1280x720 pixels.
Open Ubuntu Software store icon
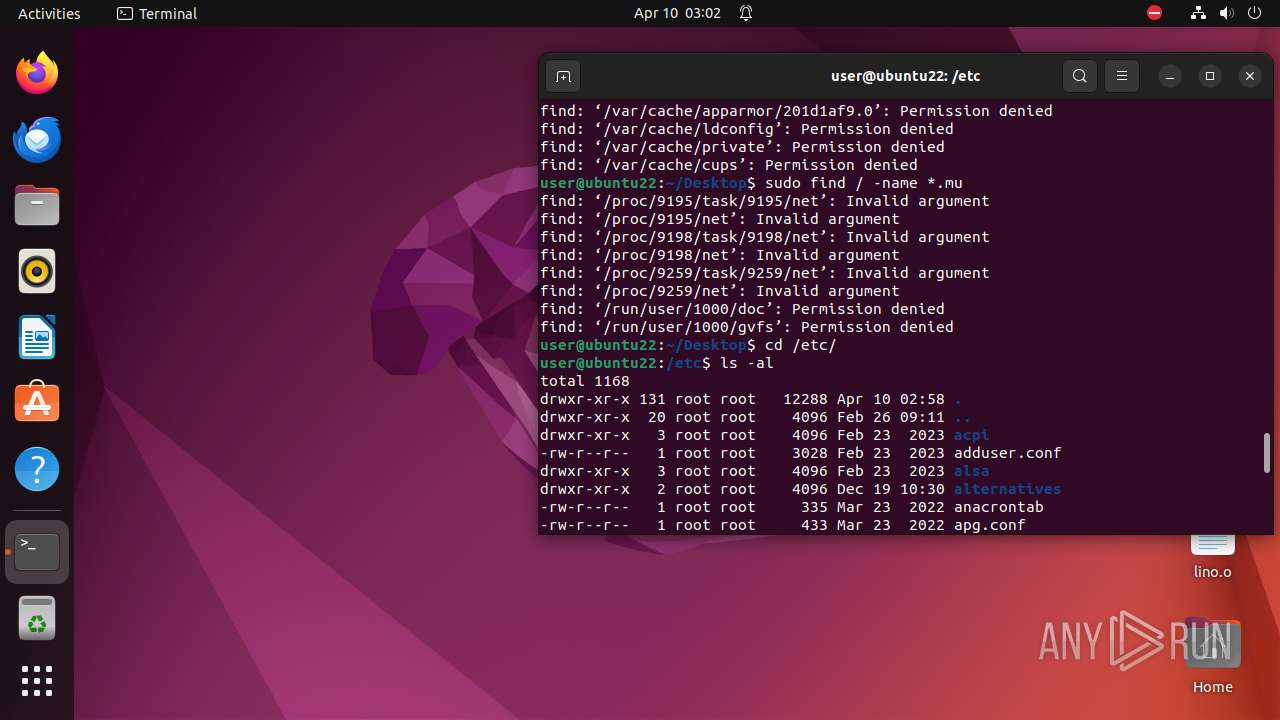pos(37,403)
